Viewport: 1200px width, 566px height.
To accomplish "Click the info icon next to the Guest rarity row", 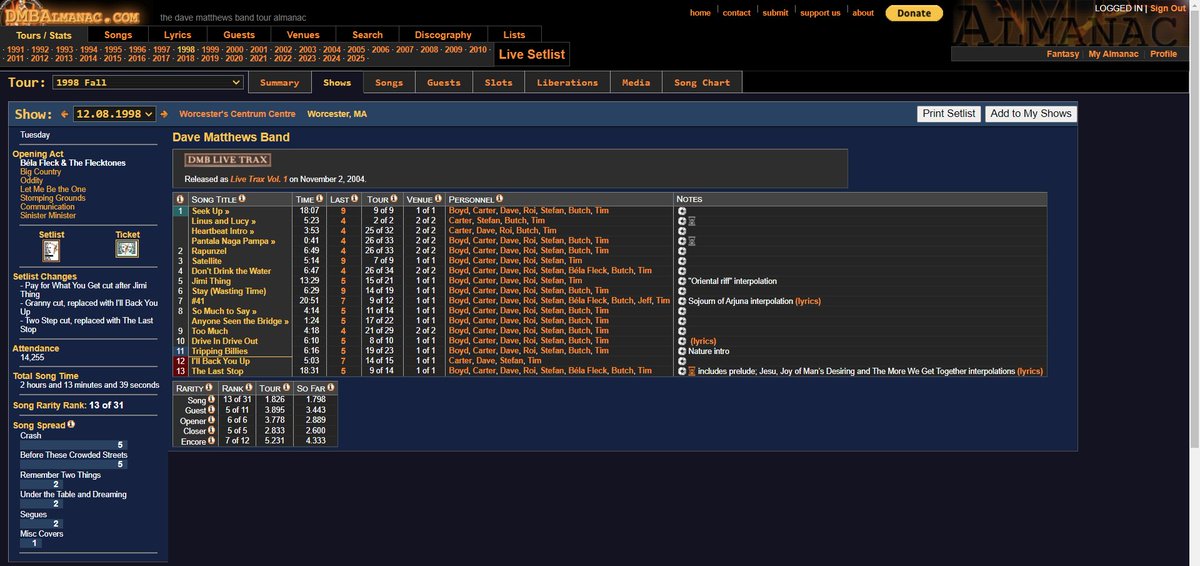I will click(210, 410).
